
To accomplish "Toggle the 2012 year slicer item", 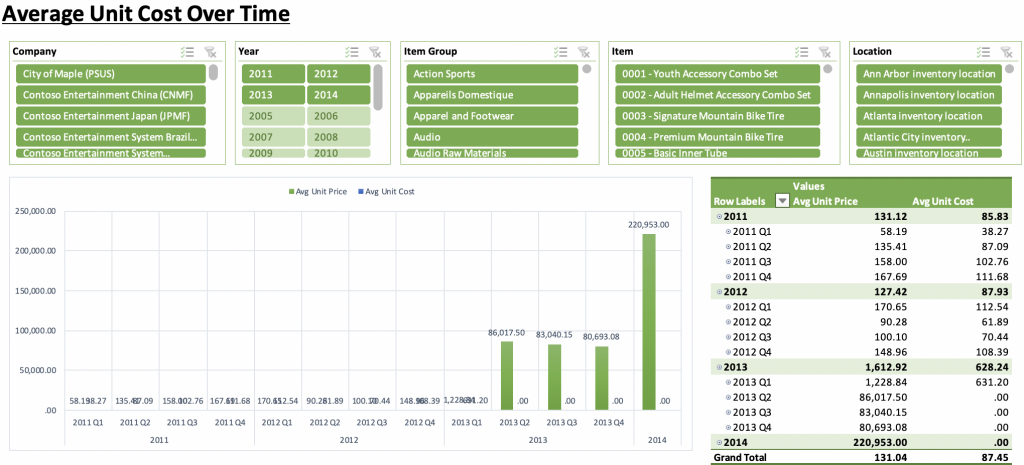I will (338, 74).
